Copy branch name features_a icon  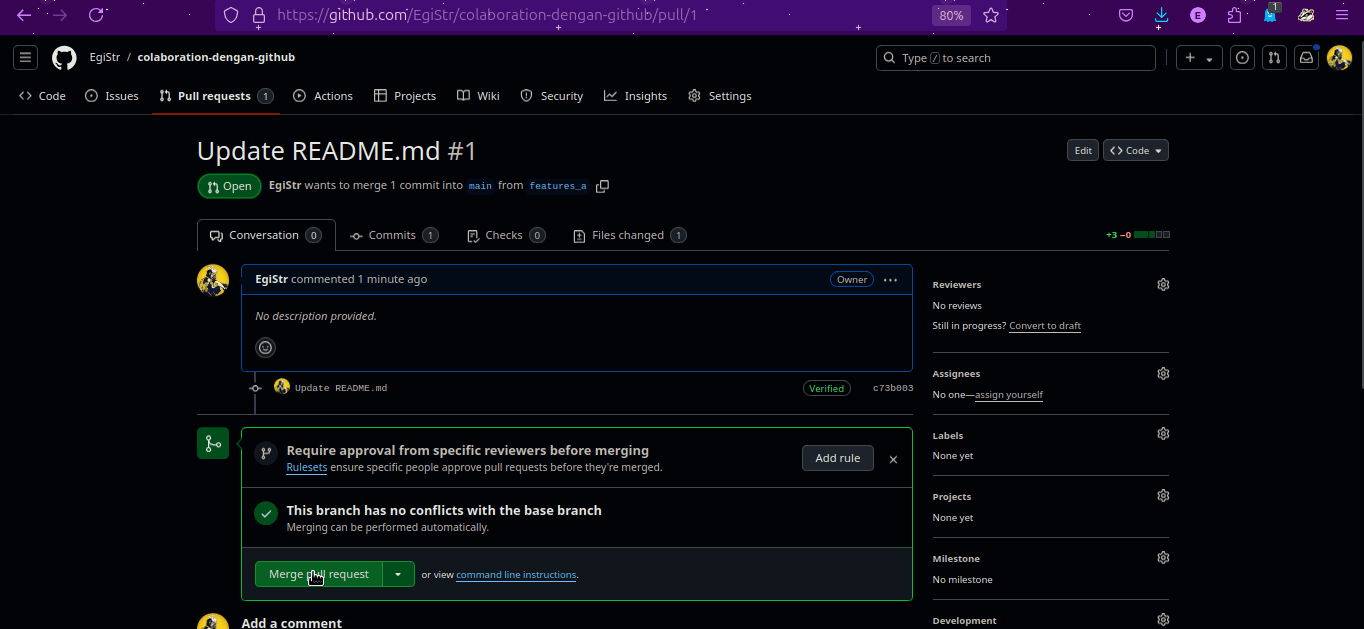tap(602, 186)
